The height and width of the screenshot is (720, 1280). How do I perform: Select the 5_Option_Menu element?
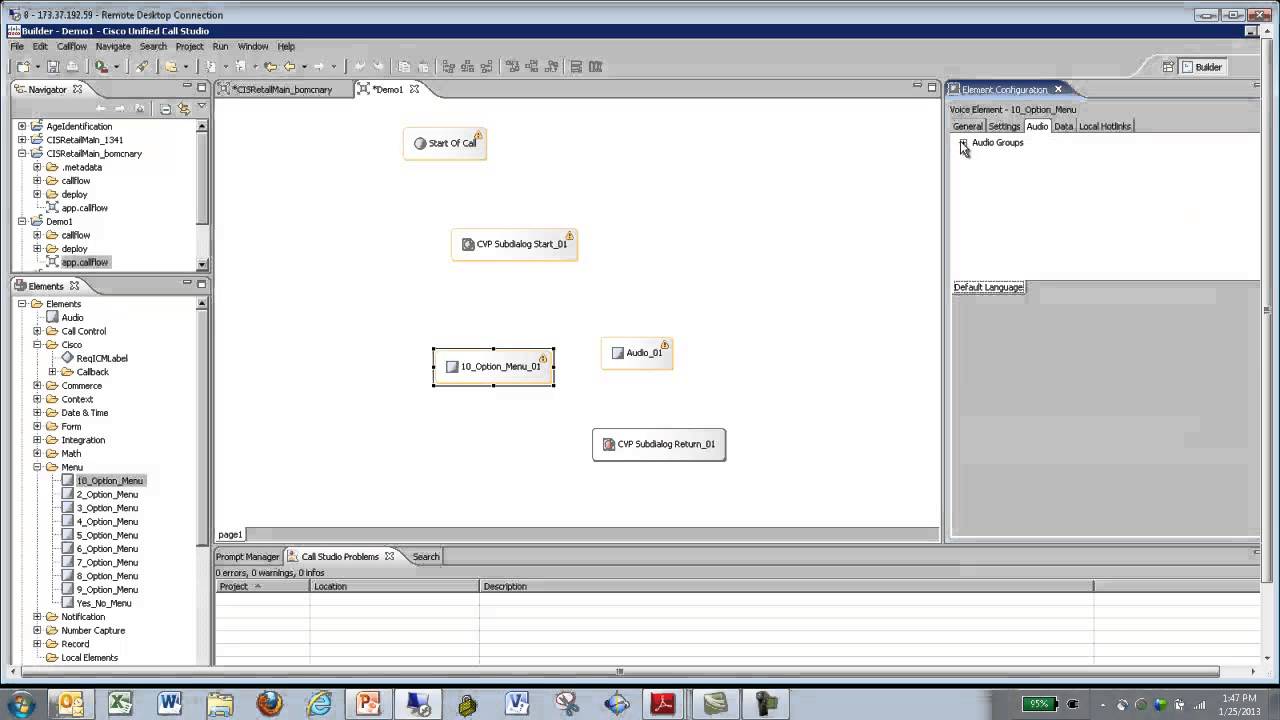[107, 535]
